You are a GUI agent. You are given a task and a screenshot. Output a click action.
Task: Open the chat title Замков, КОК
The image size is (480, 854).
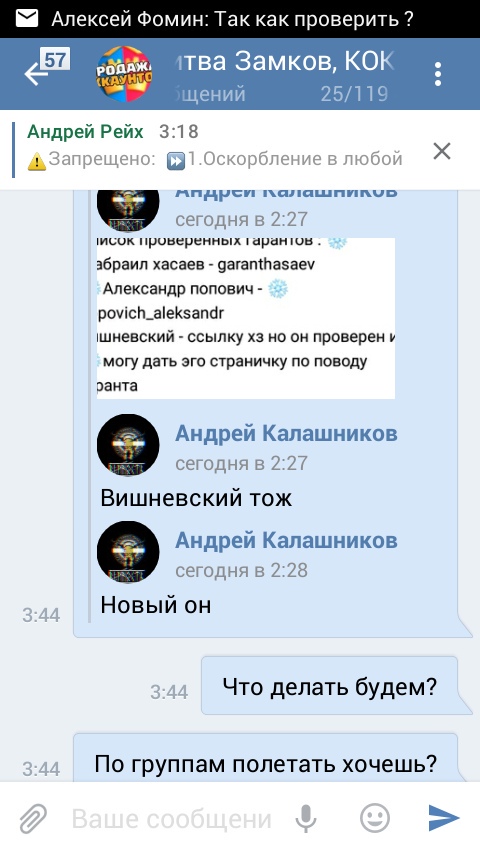point(283,63)
